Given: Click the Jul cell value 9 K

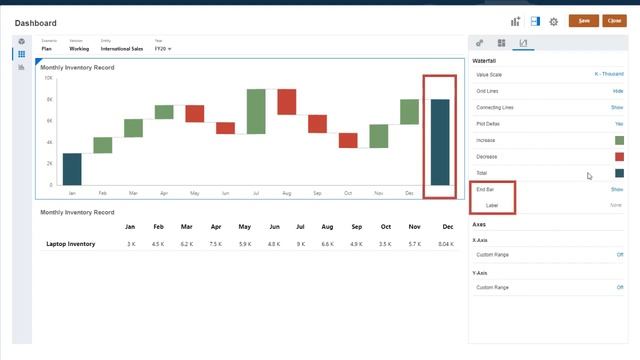Looking at the screenshot, I should coord(301,244).
